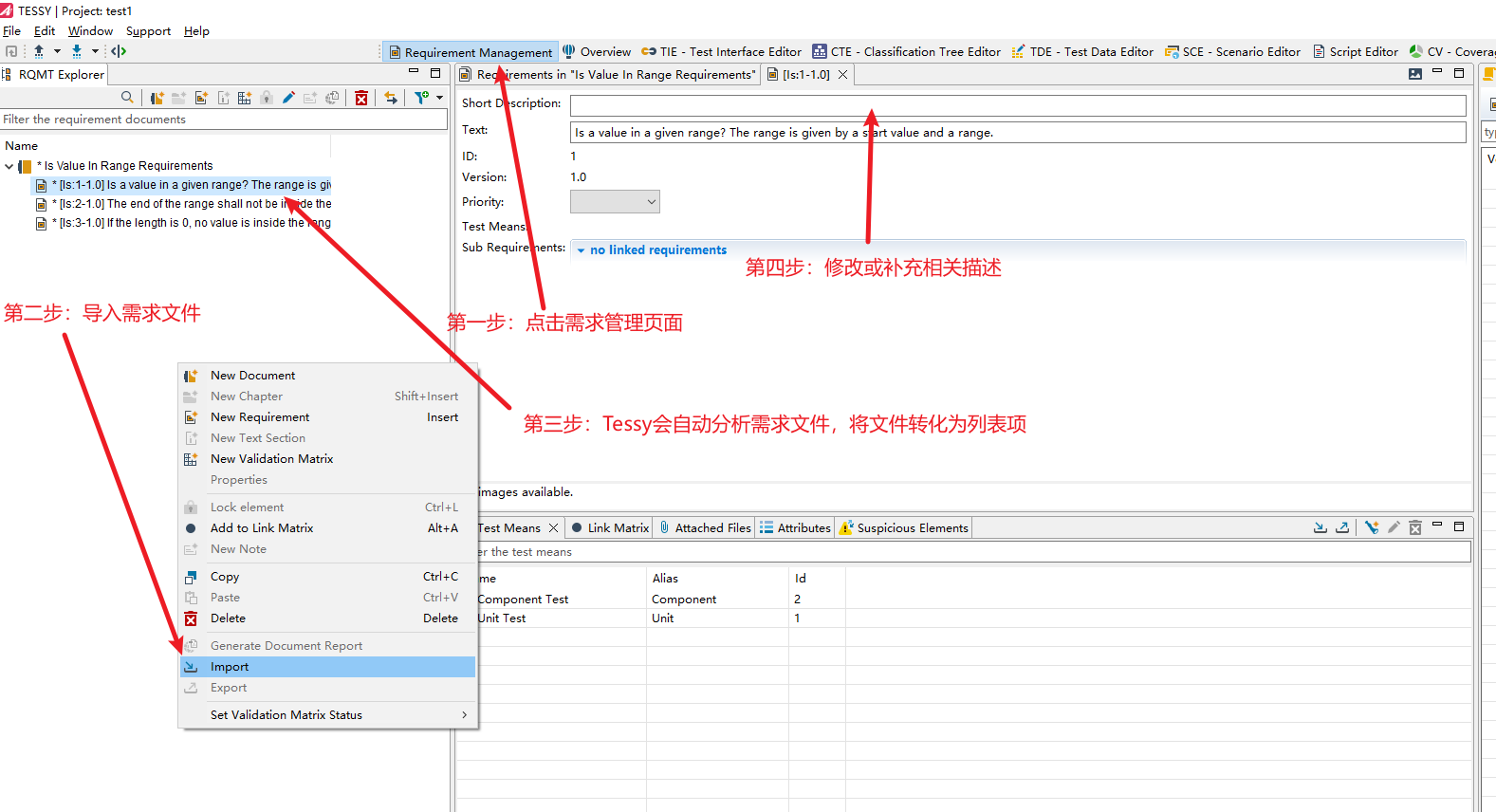
Task: Click the blue up-arrow commit icon
Action: coord(39,51)
